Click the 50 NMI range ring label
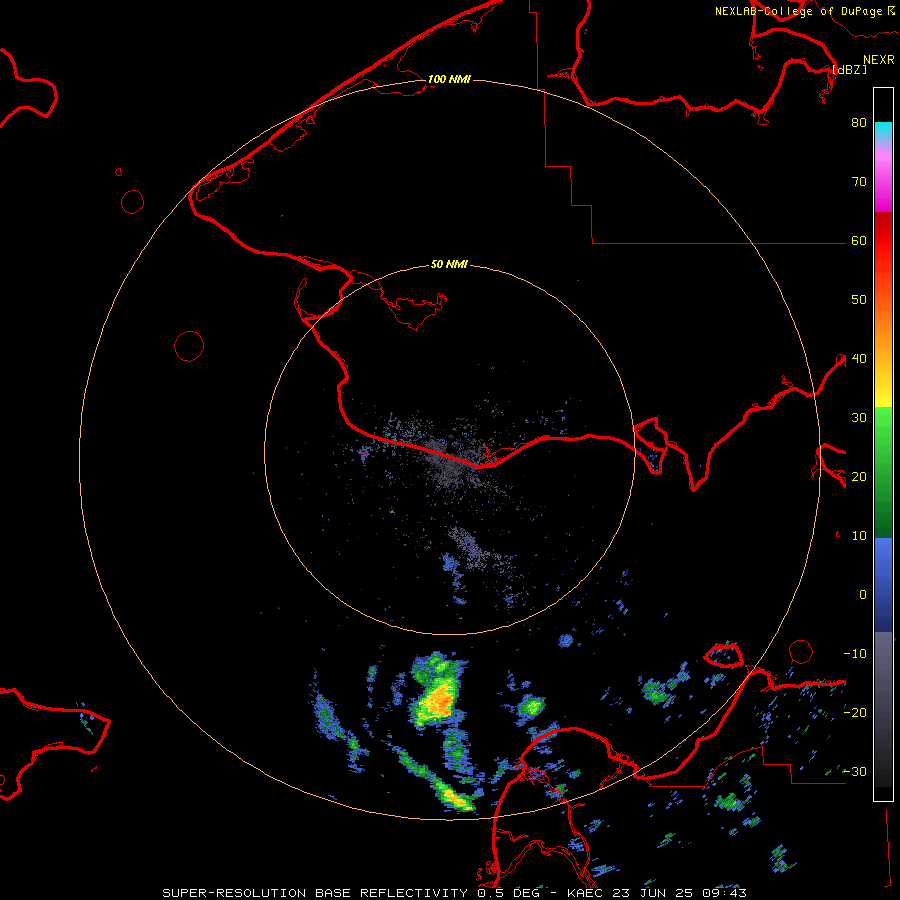 coord(449,265)
